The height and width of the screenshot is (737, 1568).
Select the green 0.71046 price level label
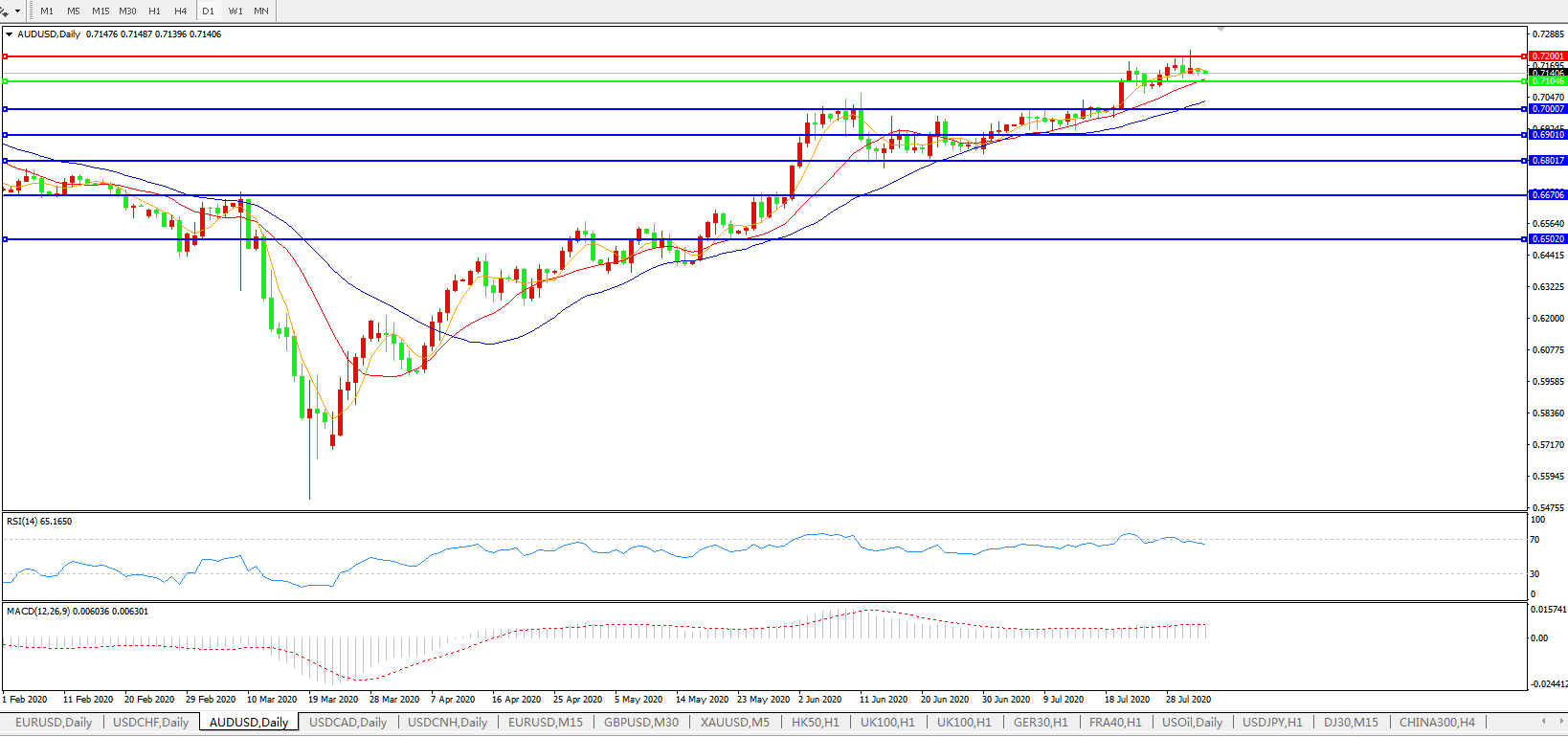(1548, 81)
